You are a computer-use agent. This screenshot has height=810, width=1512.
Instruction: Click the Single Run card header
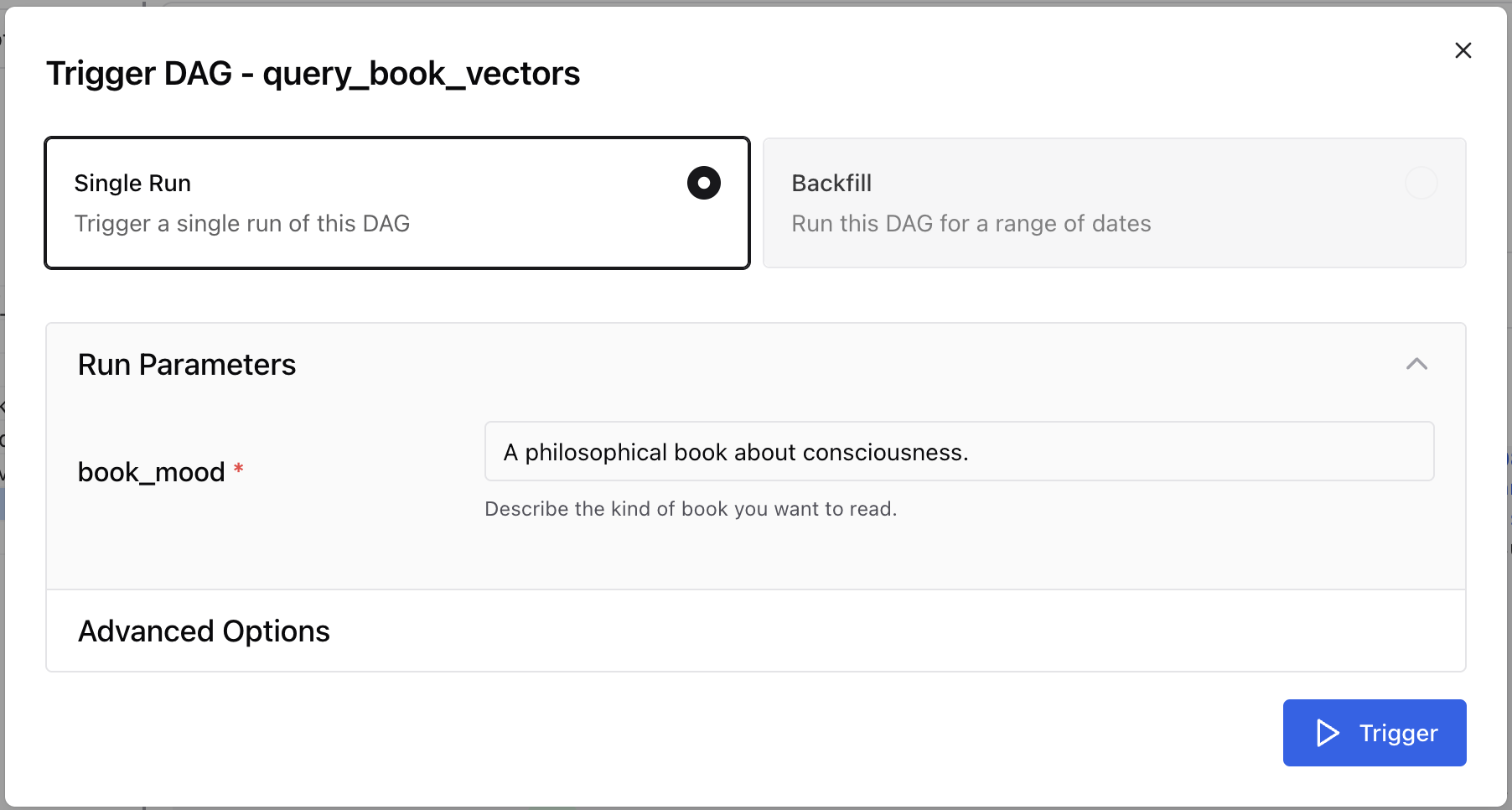132,183
